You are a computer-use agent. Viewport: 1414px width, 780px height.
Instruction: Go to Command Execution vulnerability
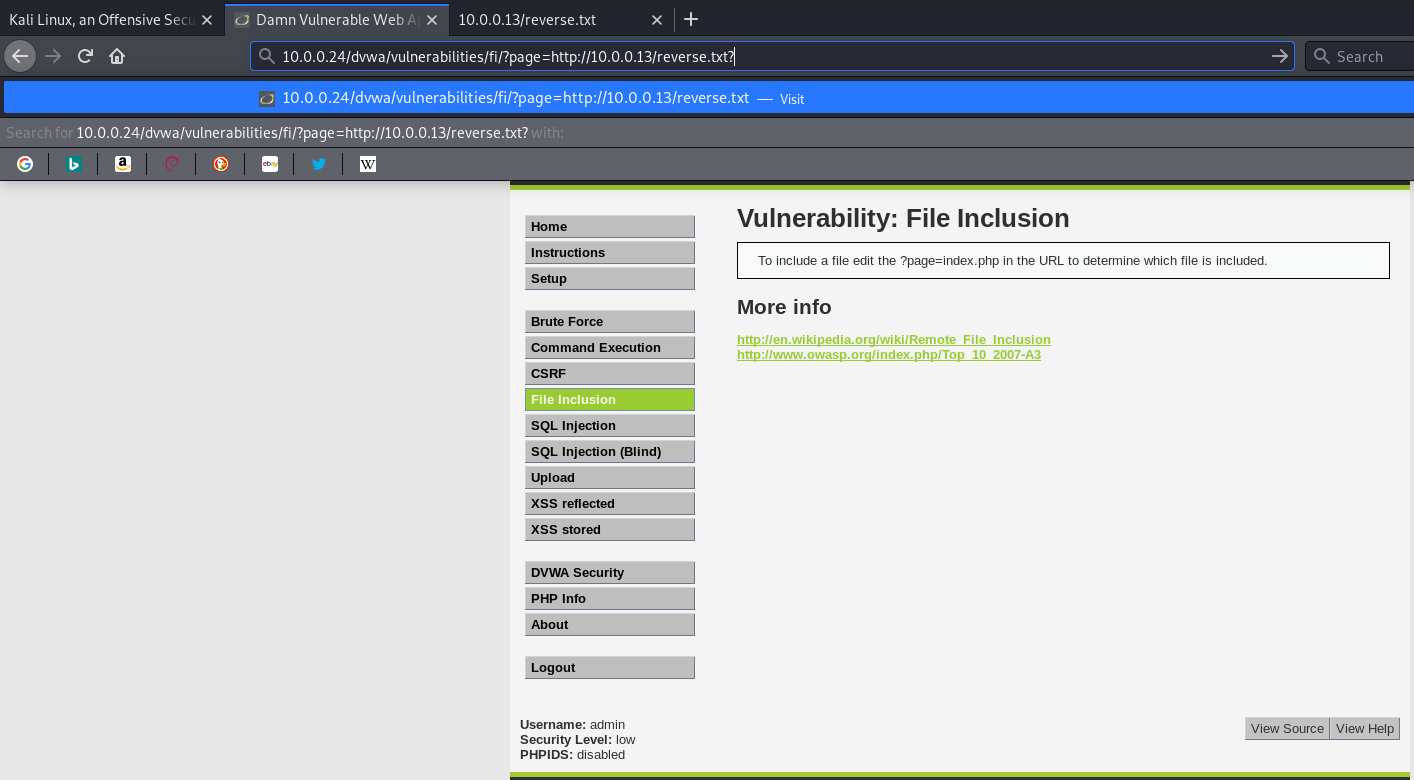click(x=610, y=348)
